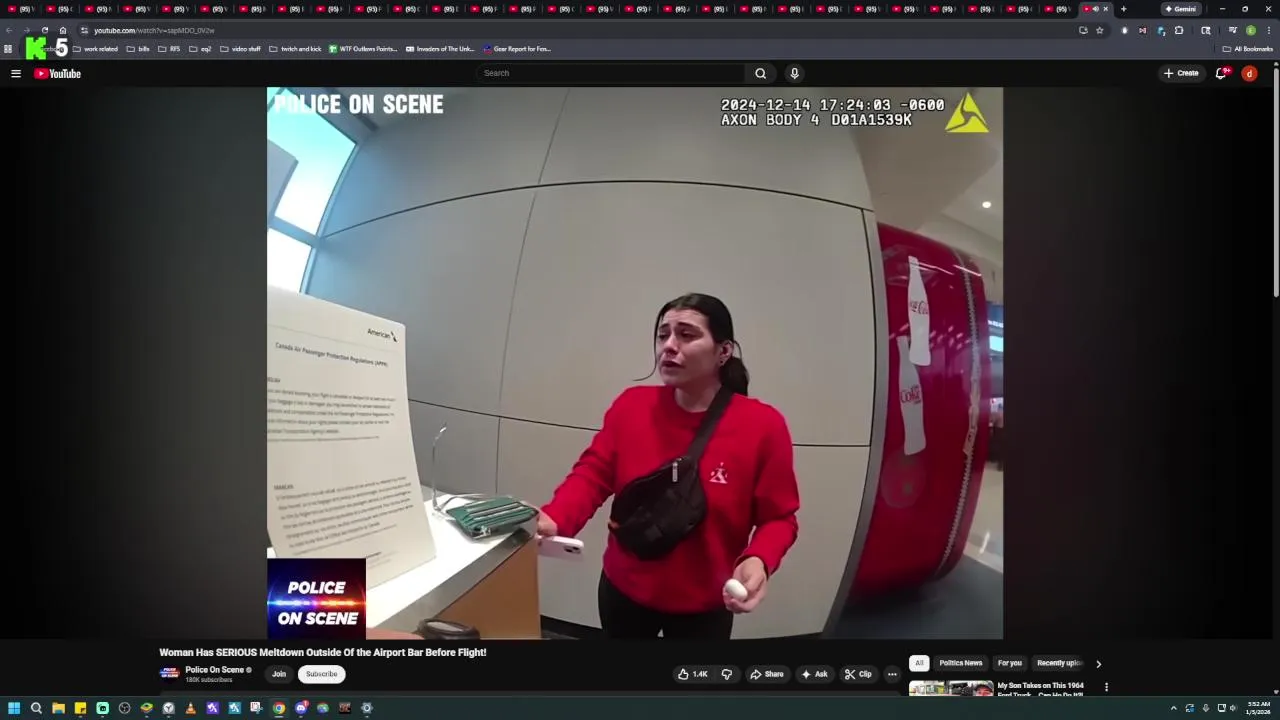Screen dimensions: 1280x720
Task: Open the Gemini button in Chrome
Action: 1180,9
